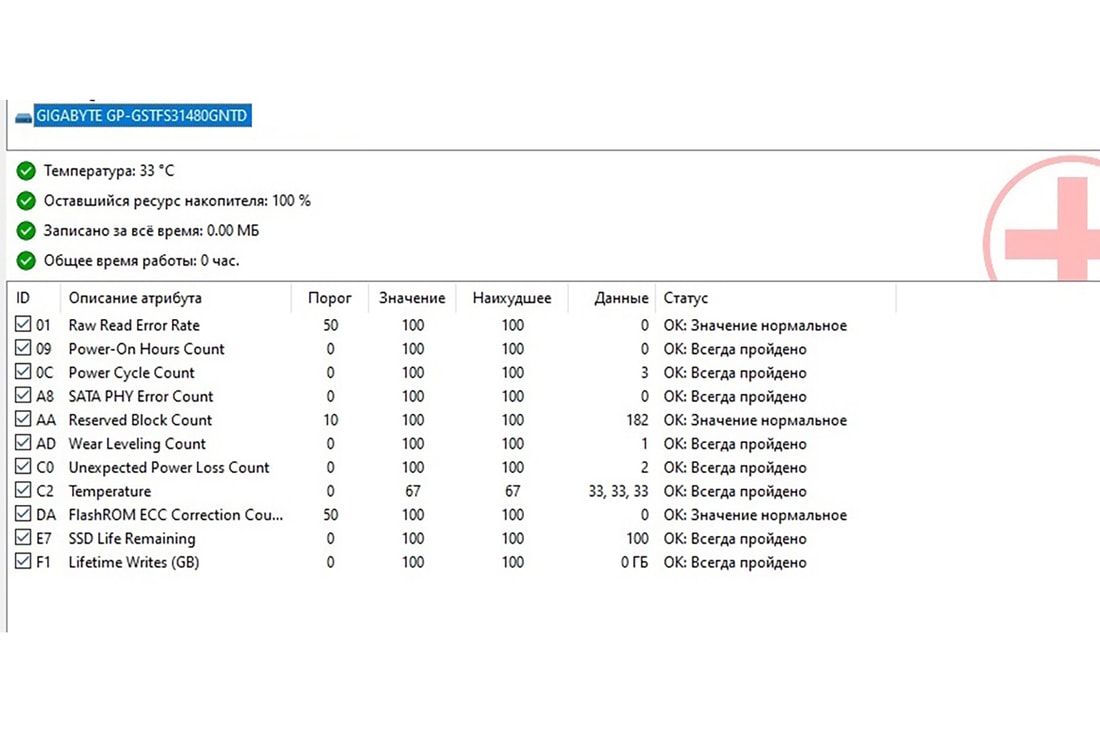Screen dimensions: 1100x733
Task: Sort by the Статус column header
Action: 686,298
